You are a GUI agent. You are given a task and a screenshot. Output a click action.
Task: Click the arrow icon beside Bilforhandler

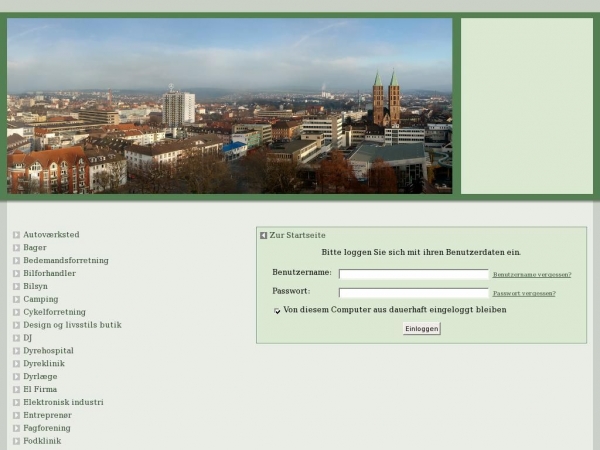[16, 273]
